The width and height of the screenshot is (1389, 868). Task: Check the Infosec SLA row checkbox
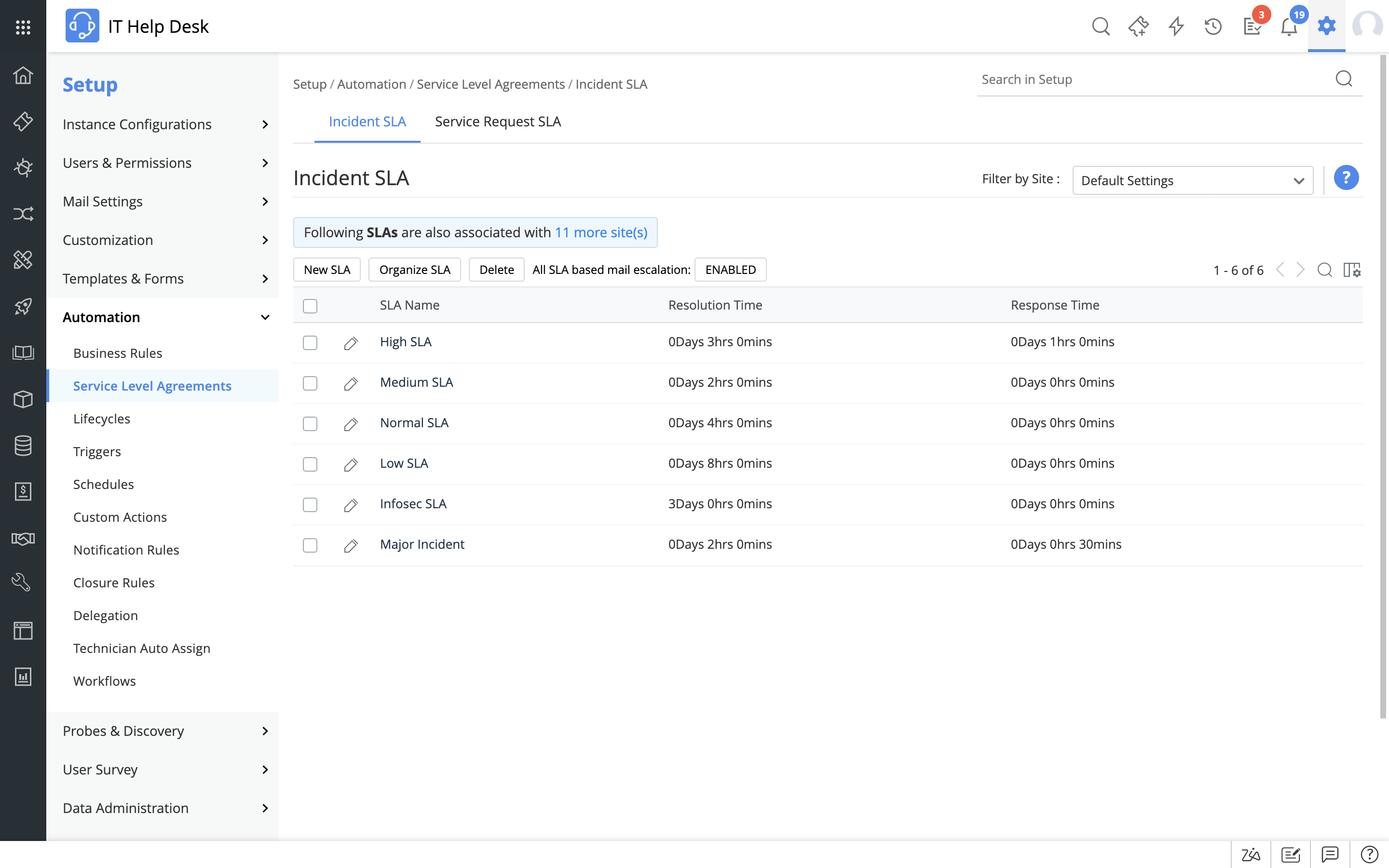[310, 504]
